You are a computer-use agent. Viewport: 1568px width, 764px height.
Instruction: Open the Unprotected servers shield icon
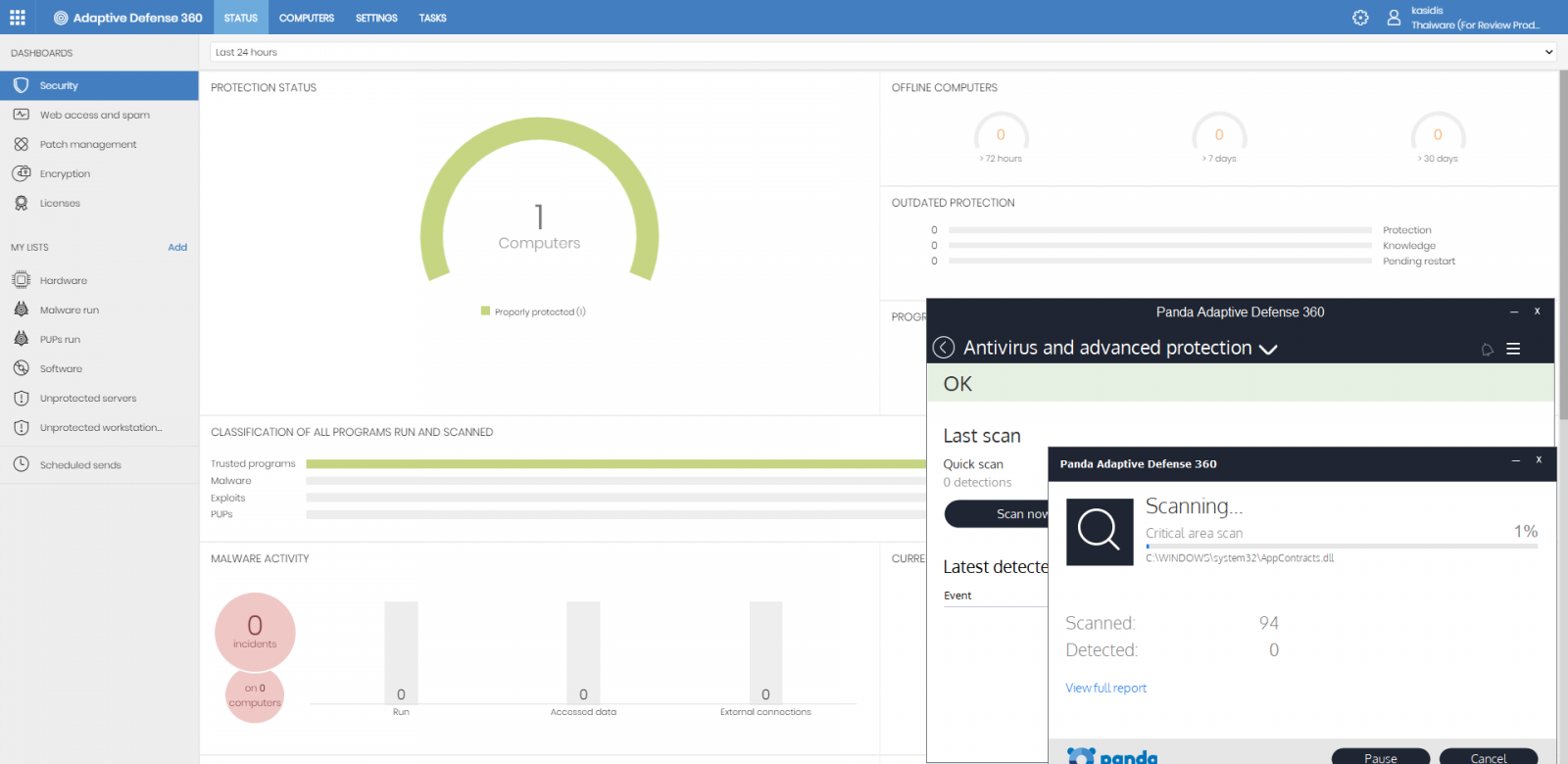(x=22, y=398)
